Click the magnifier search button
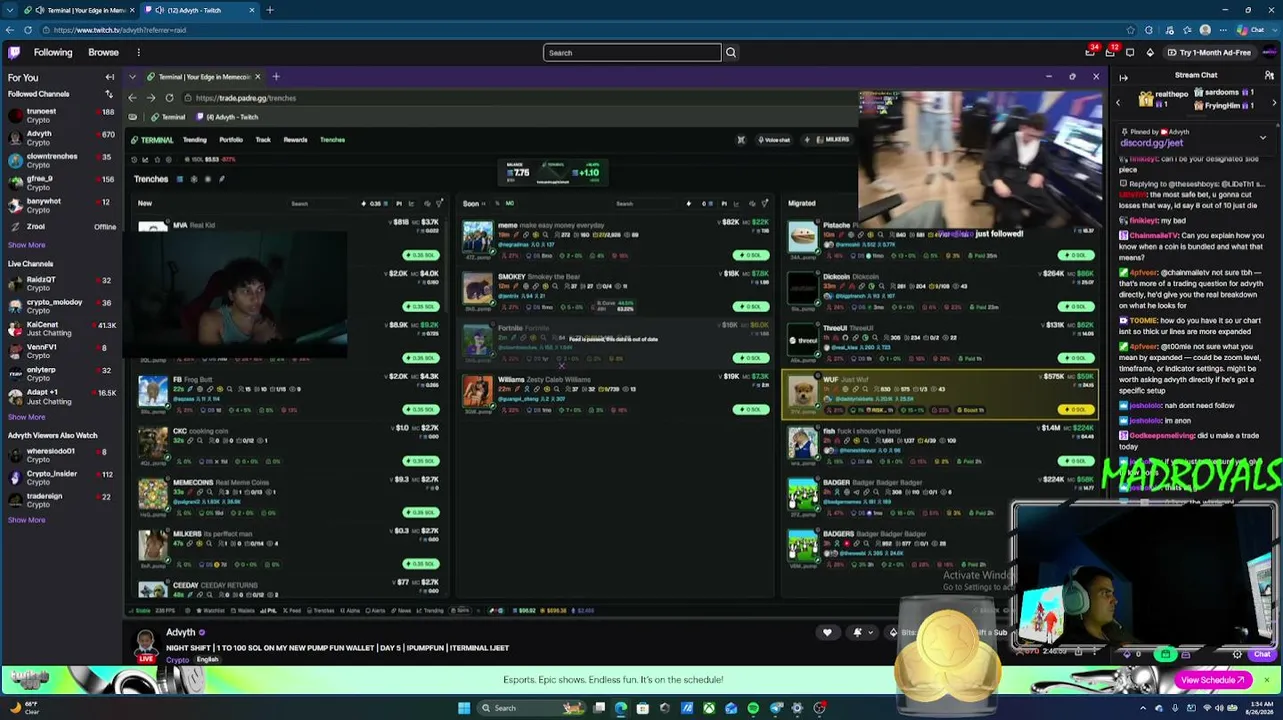 (731, 52)
